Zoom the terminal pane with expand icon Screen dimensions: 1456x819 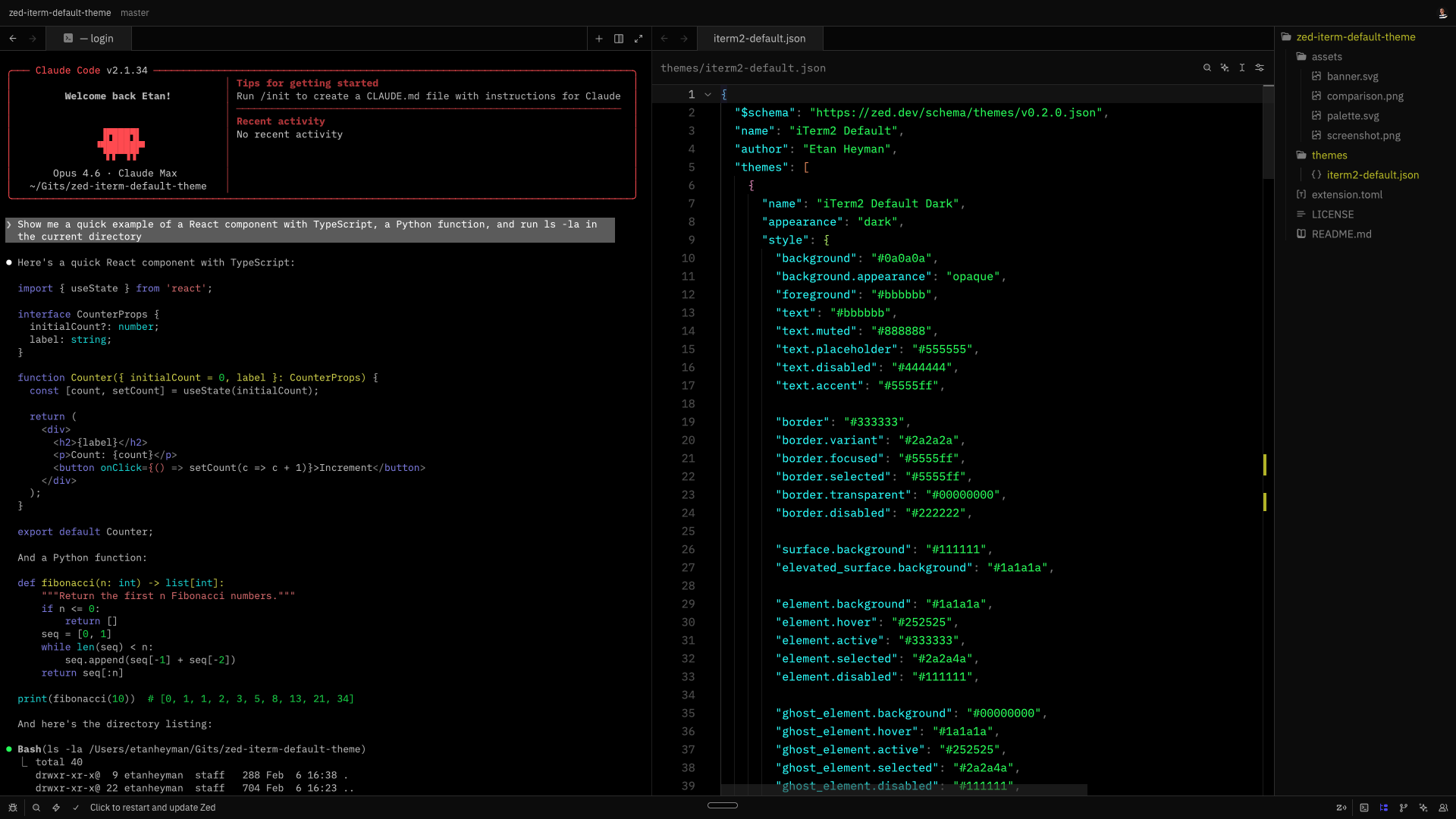[x=639, y=39]
